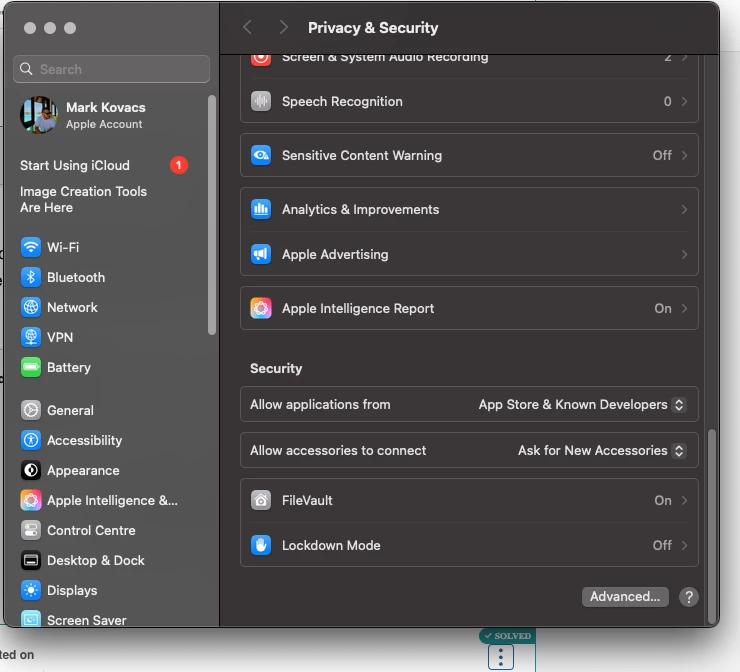Open FileVault details chevron

pos(684,500)
